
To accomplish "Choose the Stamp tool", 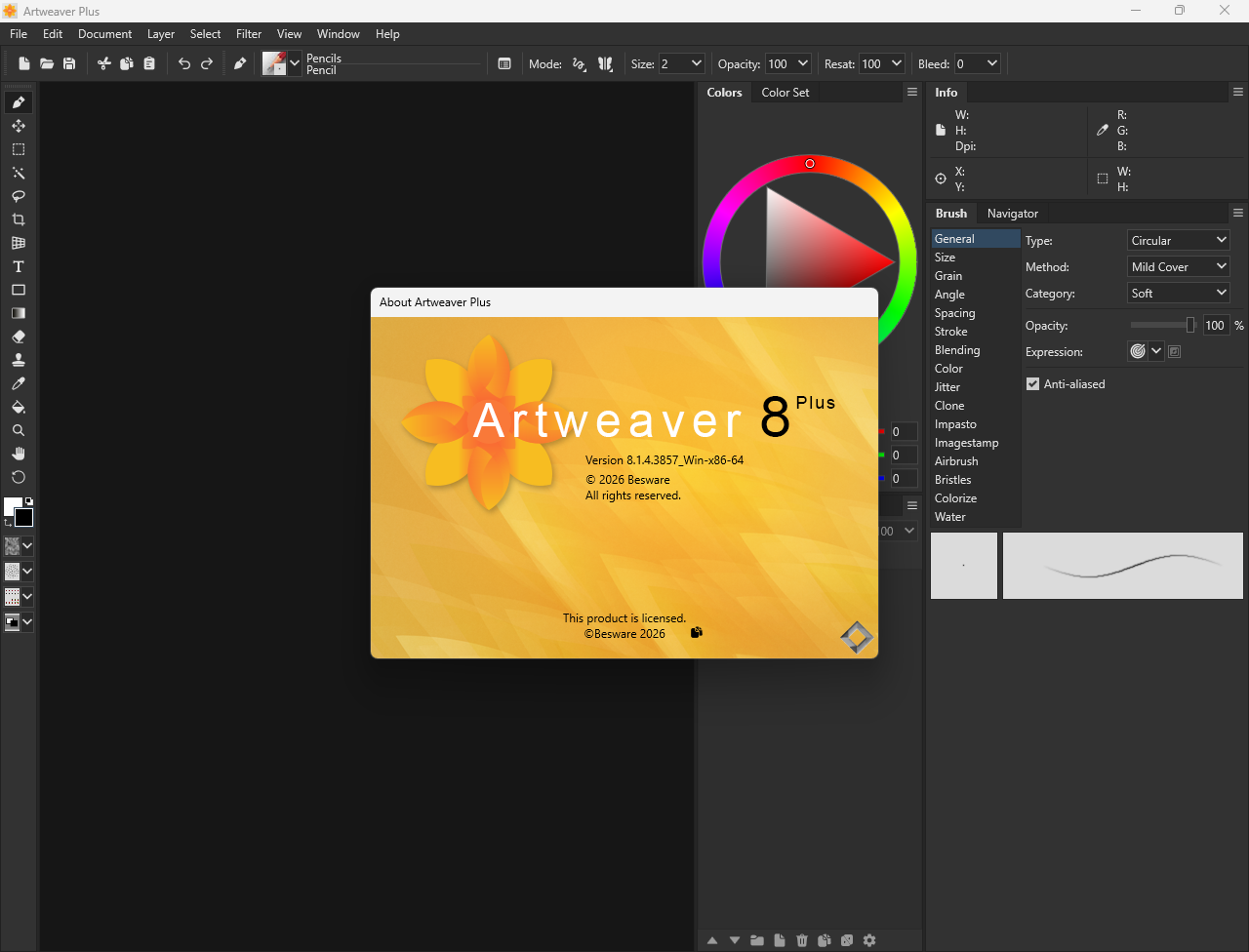I will 19,360.
